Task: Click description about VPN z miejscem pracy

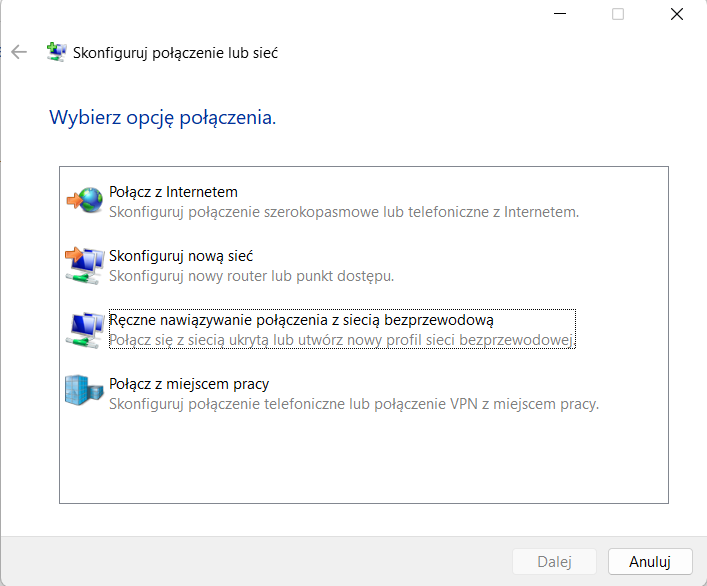Action: pyautogui.click(x=354, y=404)
